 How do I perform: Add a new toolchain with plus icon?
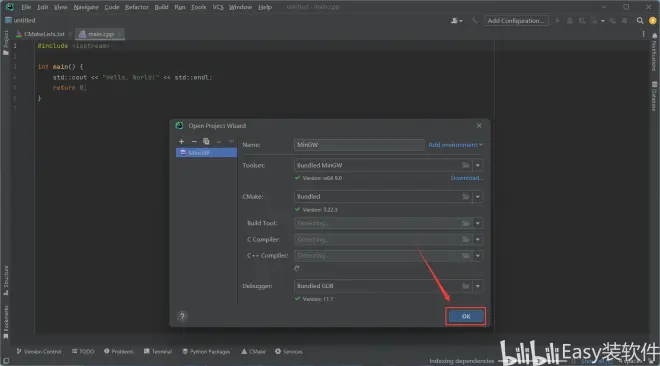point(181,141)
